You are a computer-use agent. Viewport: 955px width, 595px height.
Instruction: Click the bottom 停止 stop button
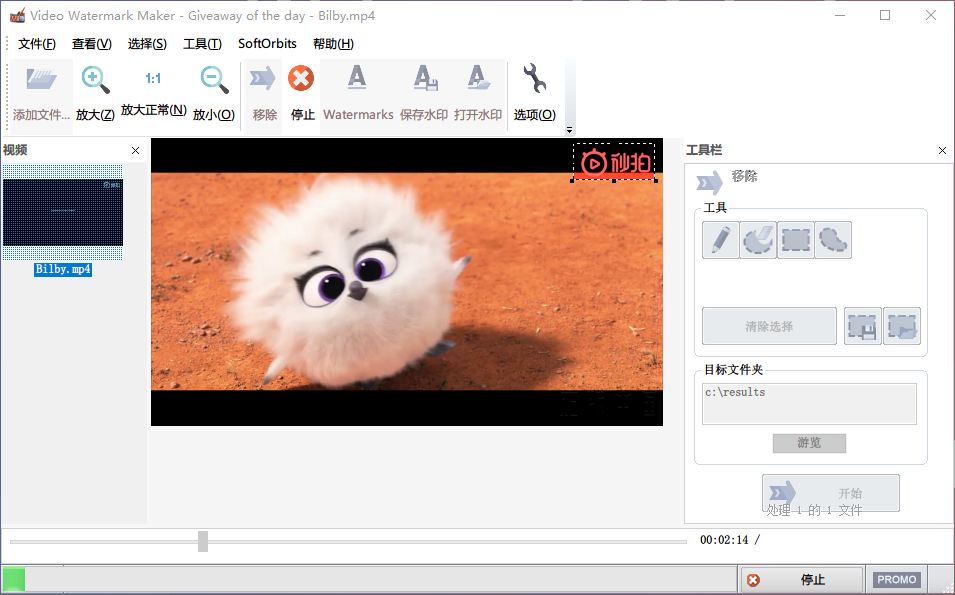[802, 580]
